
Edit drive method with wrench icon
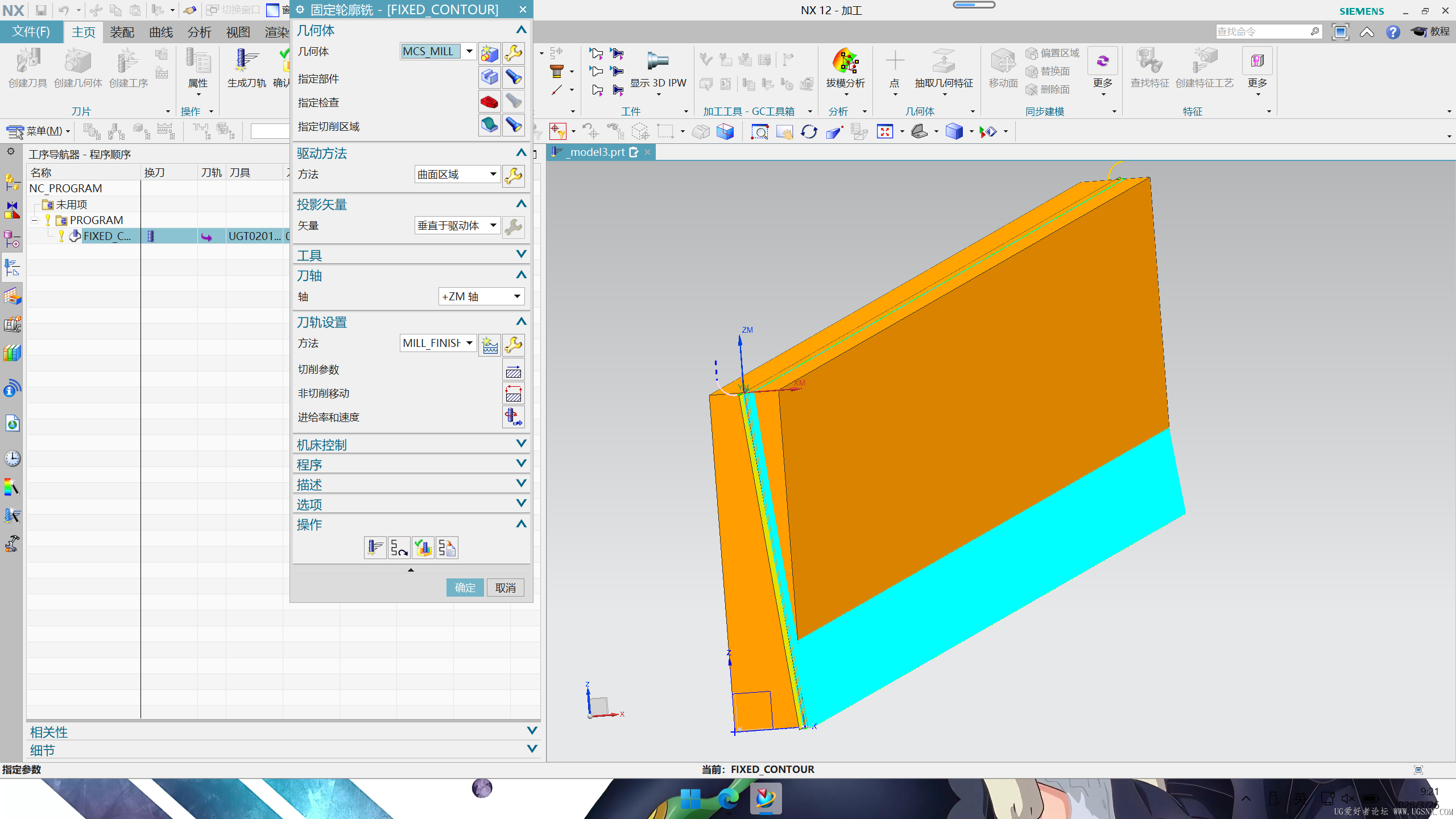click(513, 176)
